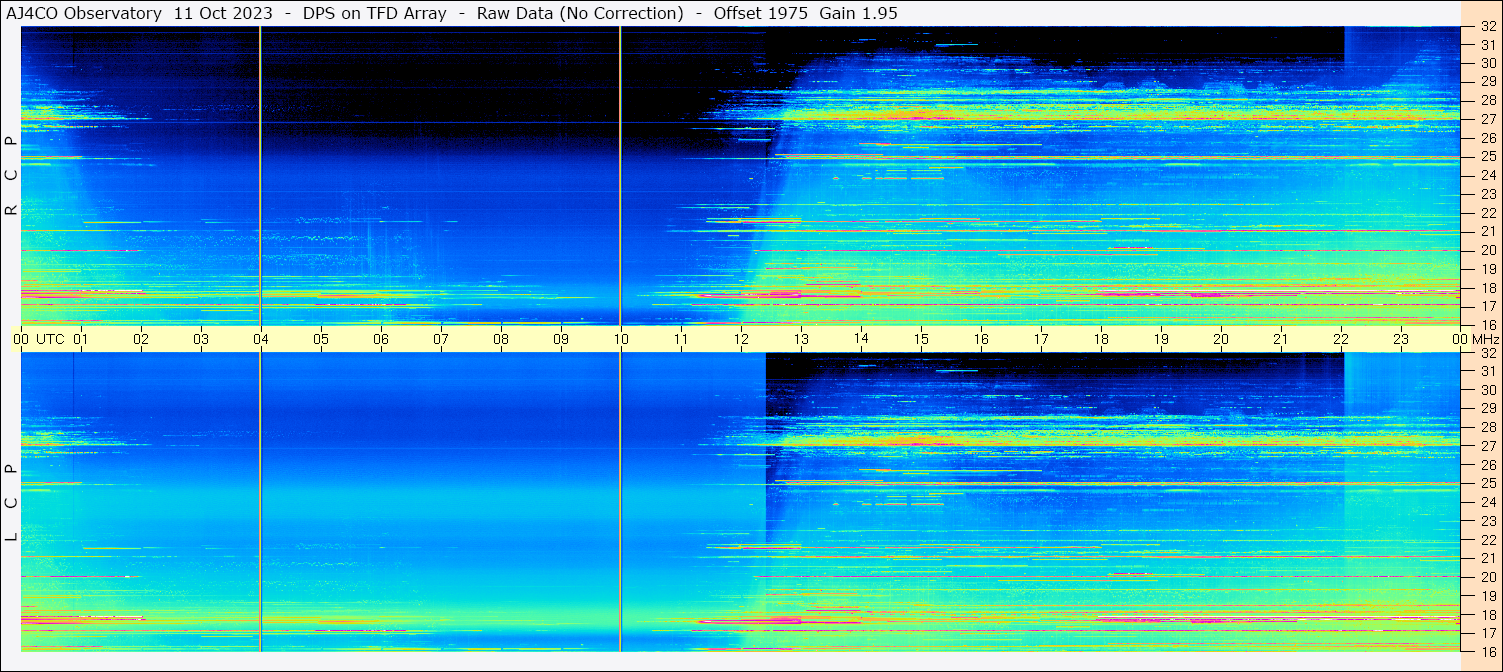1503x672 pixels.
Task: Select the 27 MHz label on lower panel
Action: pos(1487,446)
